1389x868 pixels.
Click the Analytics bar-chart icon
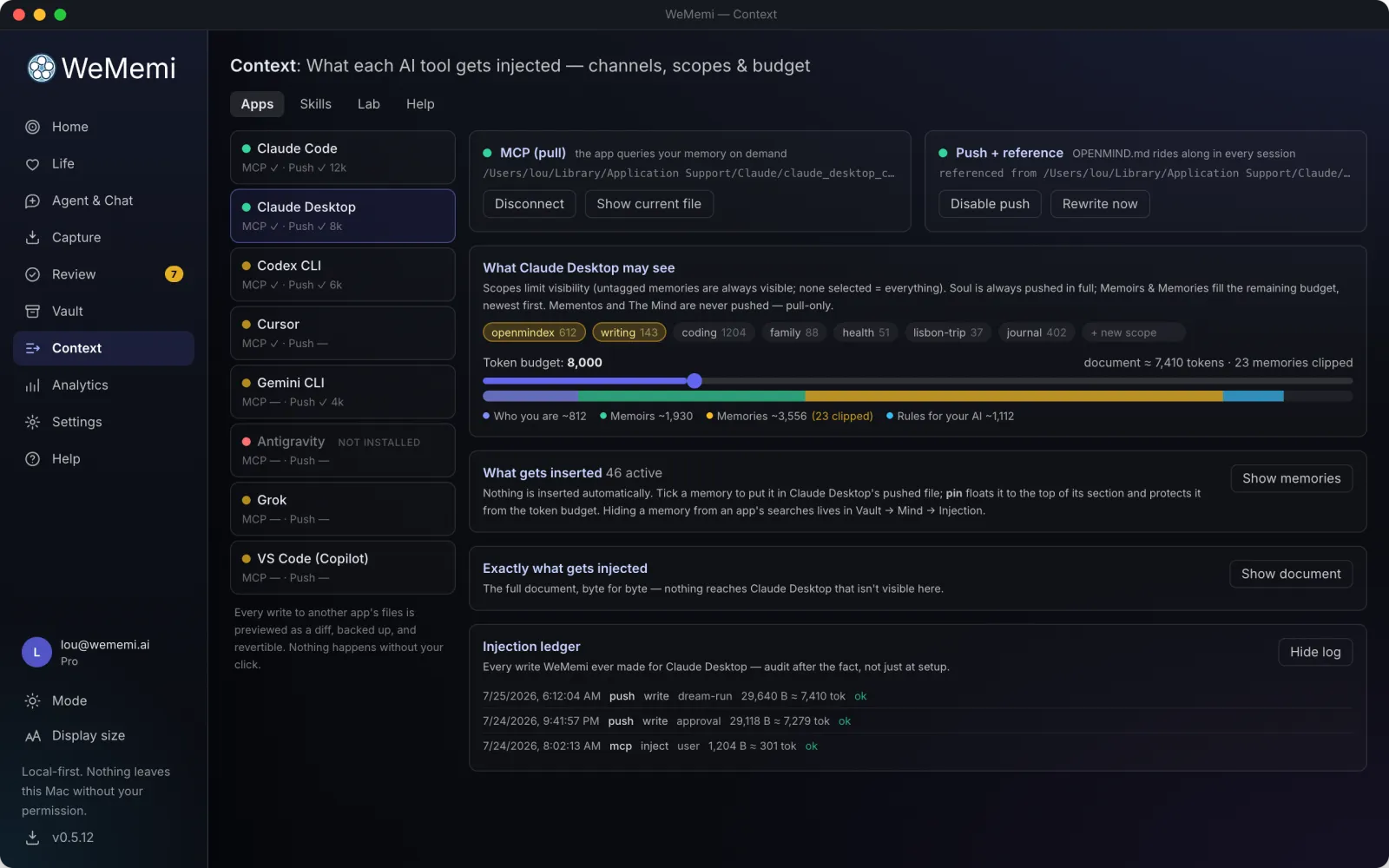[33, 385]
